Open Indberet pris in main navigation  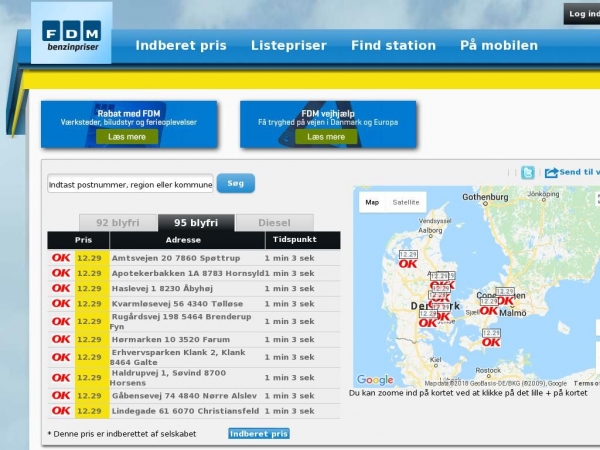(x=181, y=46)
